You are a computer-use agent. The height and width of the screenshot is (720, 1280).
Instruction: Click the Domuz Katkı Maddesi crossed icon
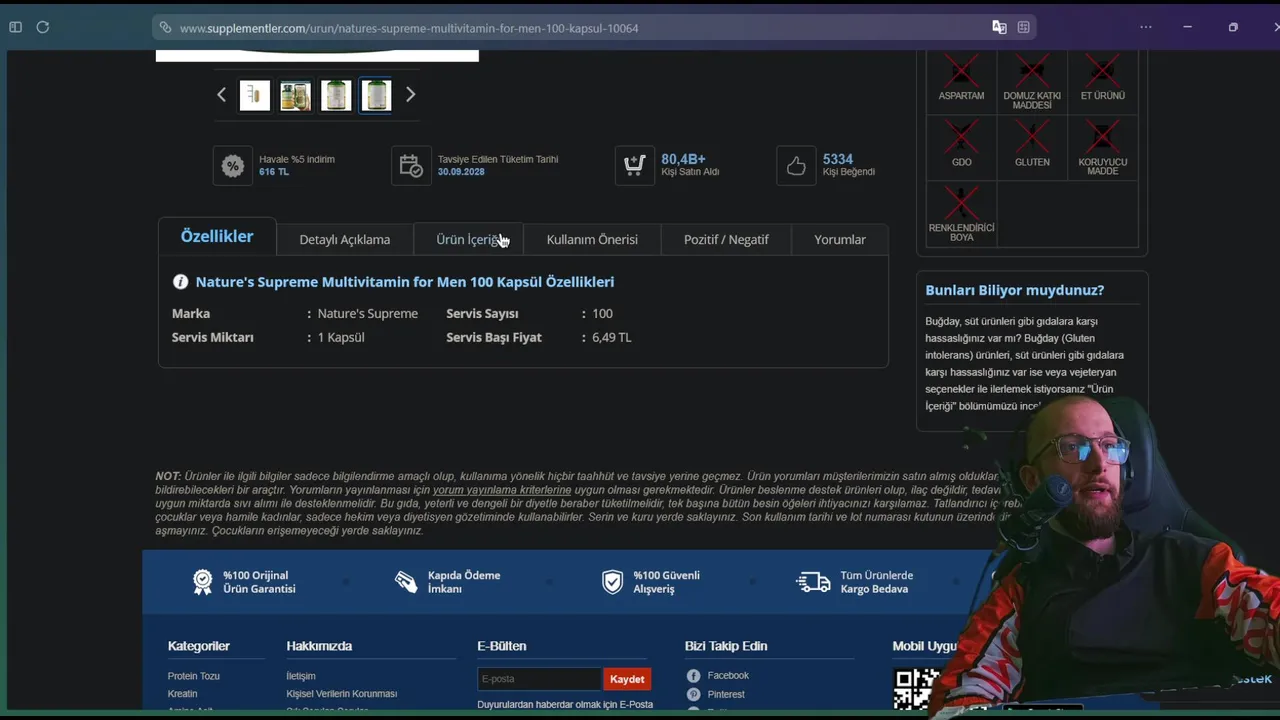click(1032, 70)
